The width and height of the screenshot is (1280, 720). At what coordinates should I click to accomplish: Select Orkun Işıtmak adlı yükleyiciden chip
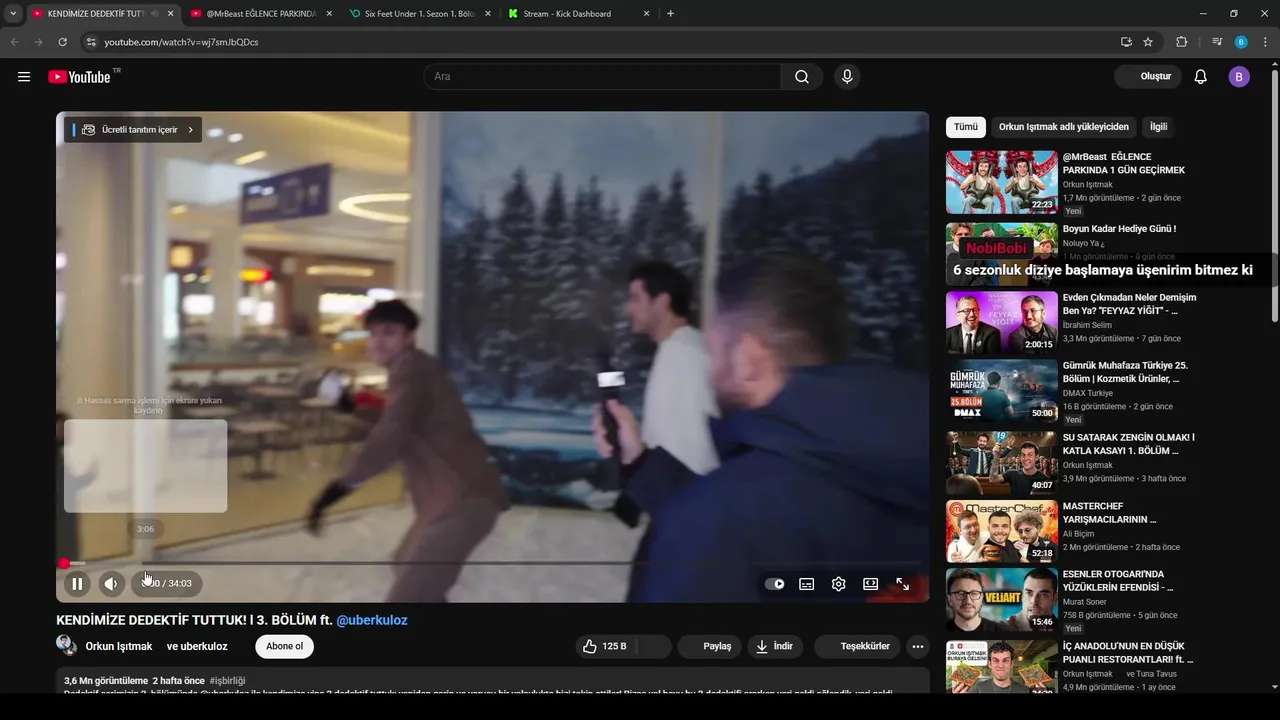1063,127
